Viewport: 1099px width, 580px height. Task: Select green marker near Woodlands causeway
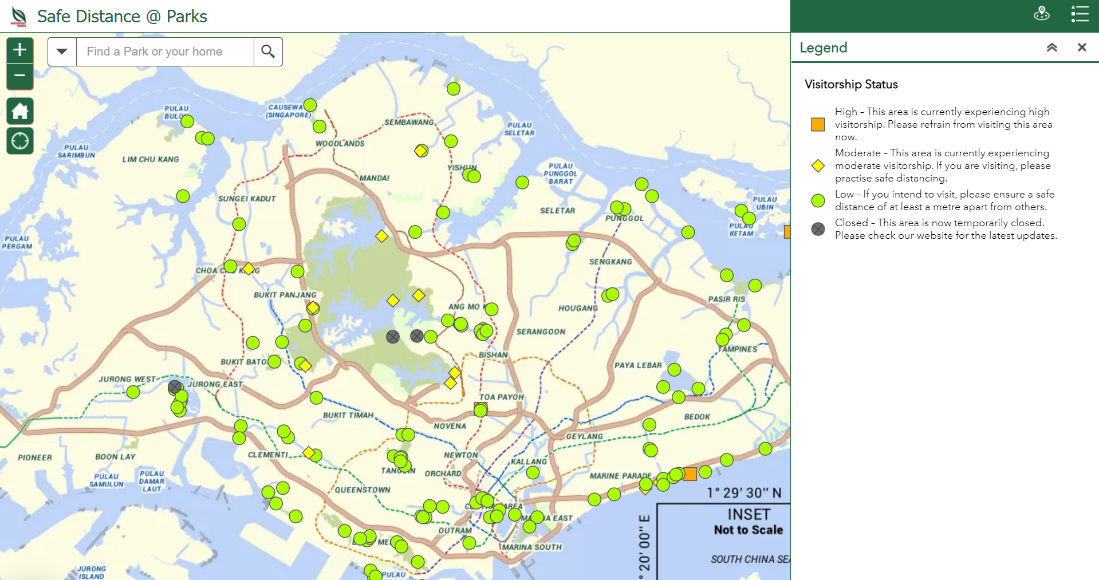pyautogui.click(x=310, y=105)
